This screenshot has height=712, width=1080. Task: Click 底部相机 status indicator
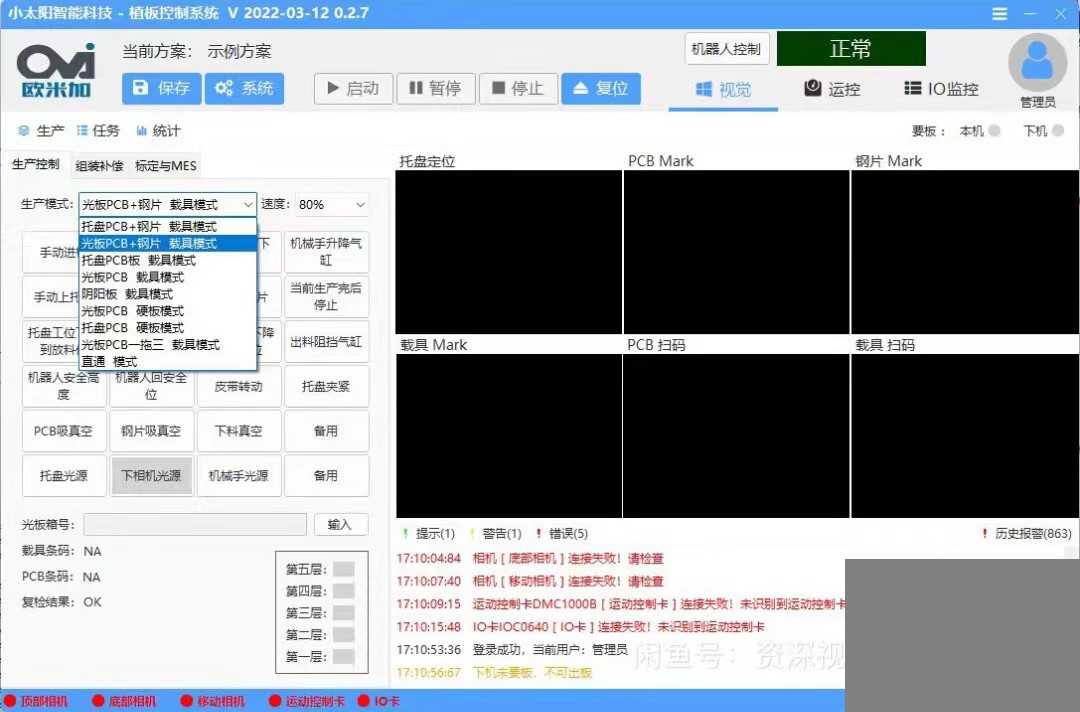point(124,701)
